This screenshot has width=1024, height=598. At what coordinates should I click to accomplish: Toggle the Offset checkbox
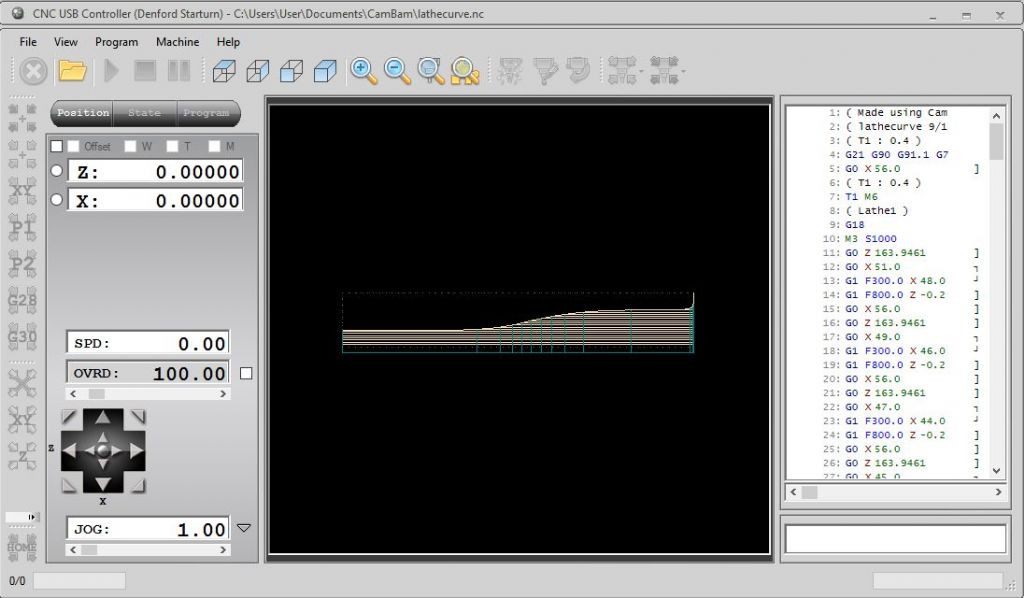[x=73, y=146]
